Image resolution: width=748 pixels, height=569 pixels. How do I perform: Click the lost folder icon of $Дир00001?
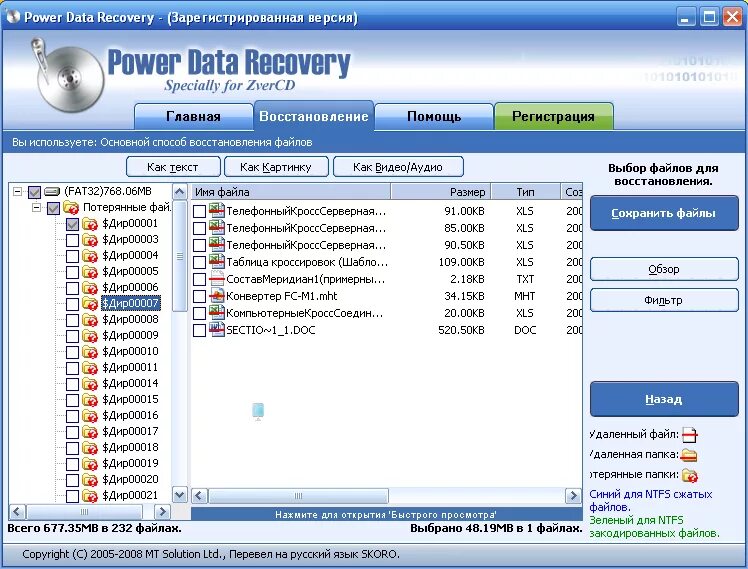[x=90, y=224]
